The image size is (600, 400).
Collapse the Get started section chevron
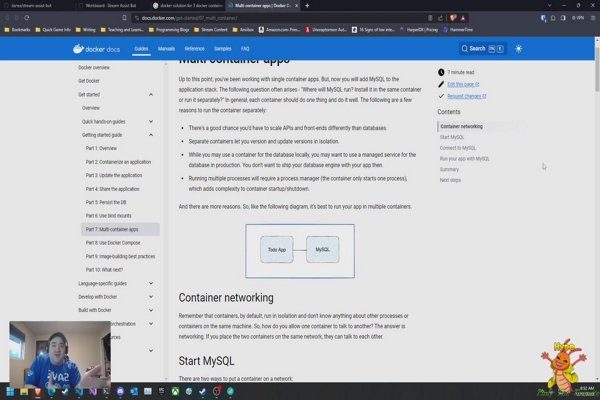(x=151, y=95)
